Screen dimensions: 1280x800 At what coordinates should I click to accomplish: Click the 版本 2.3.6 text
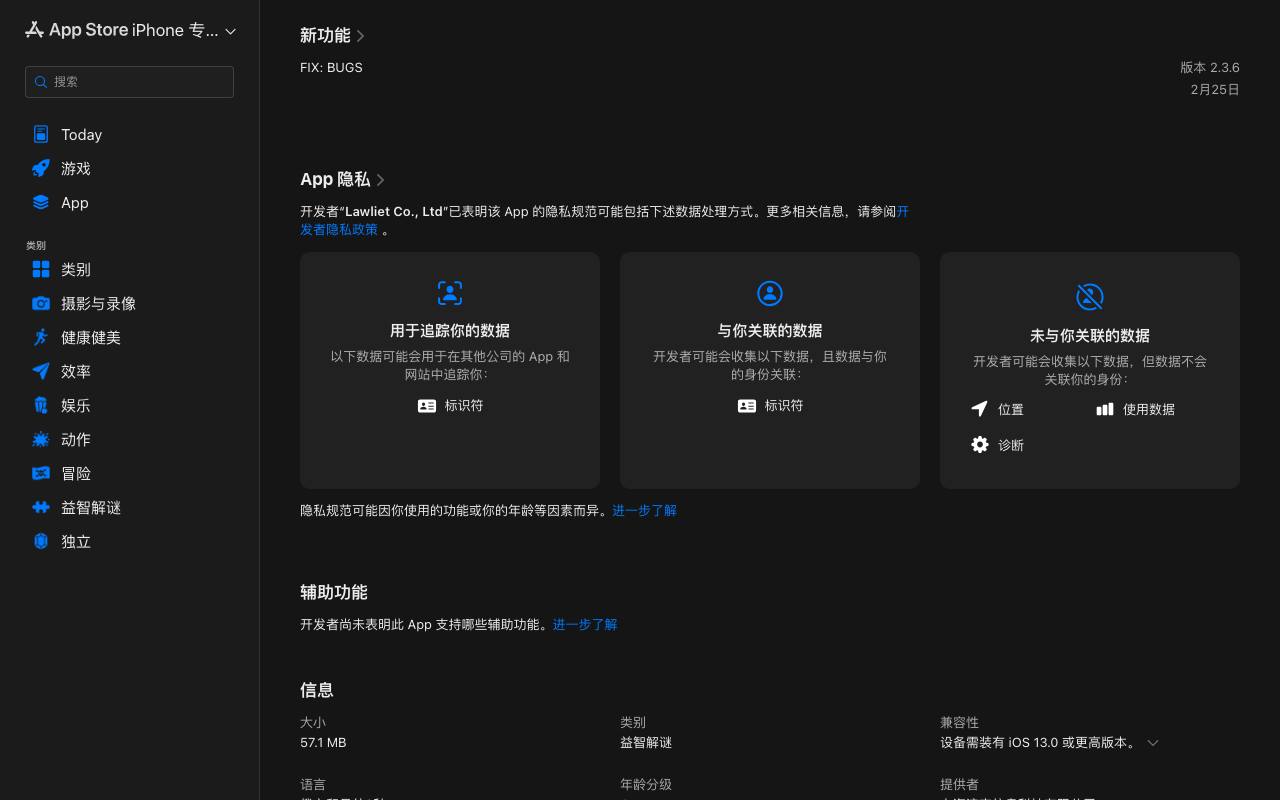coord(1210,68)
